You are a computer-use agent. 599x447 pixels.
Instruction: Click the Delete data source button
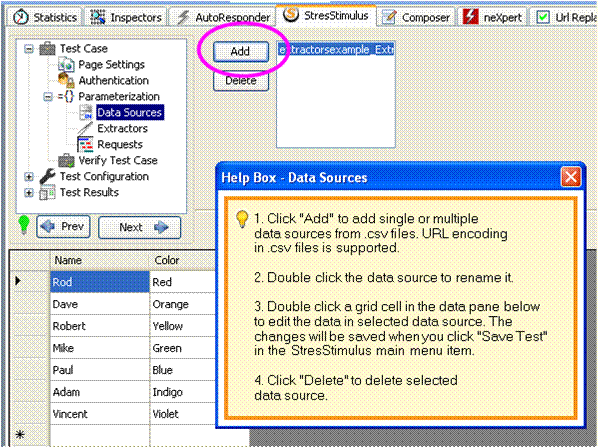241,81
